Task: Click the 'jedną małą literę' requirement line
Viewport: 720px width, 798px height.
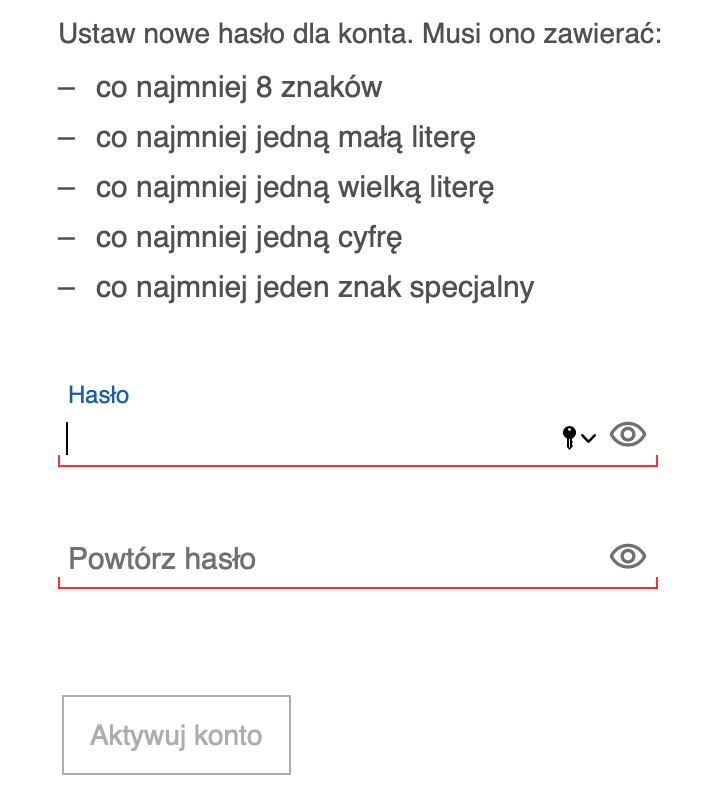Action: (x=285, y=137)
